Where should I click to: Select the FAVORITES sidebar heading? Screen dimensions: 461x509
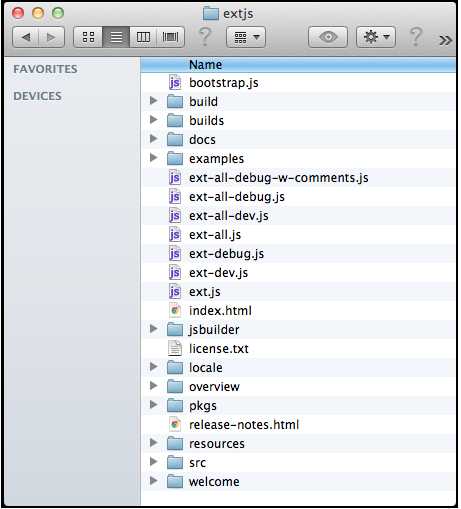coord(45,69)
